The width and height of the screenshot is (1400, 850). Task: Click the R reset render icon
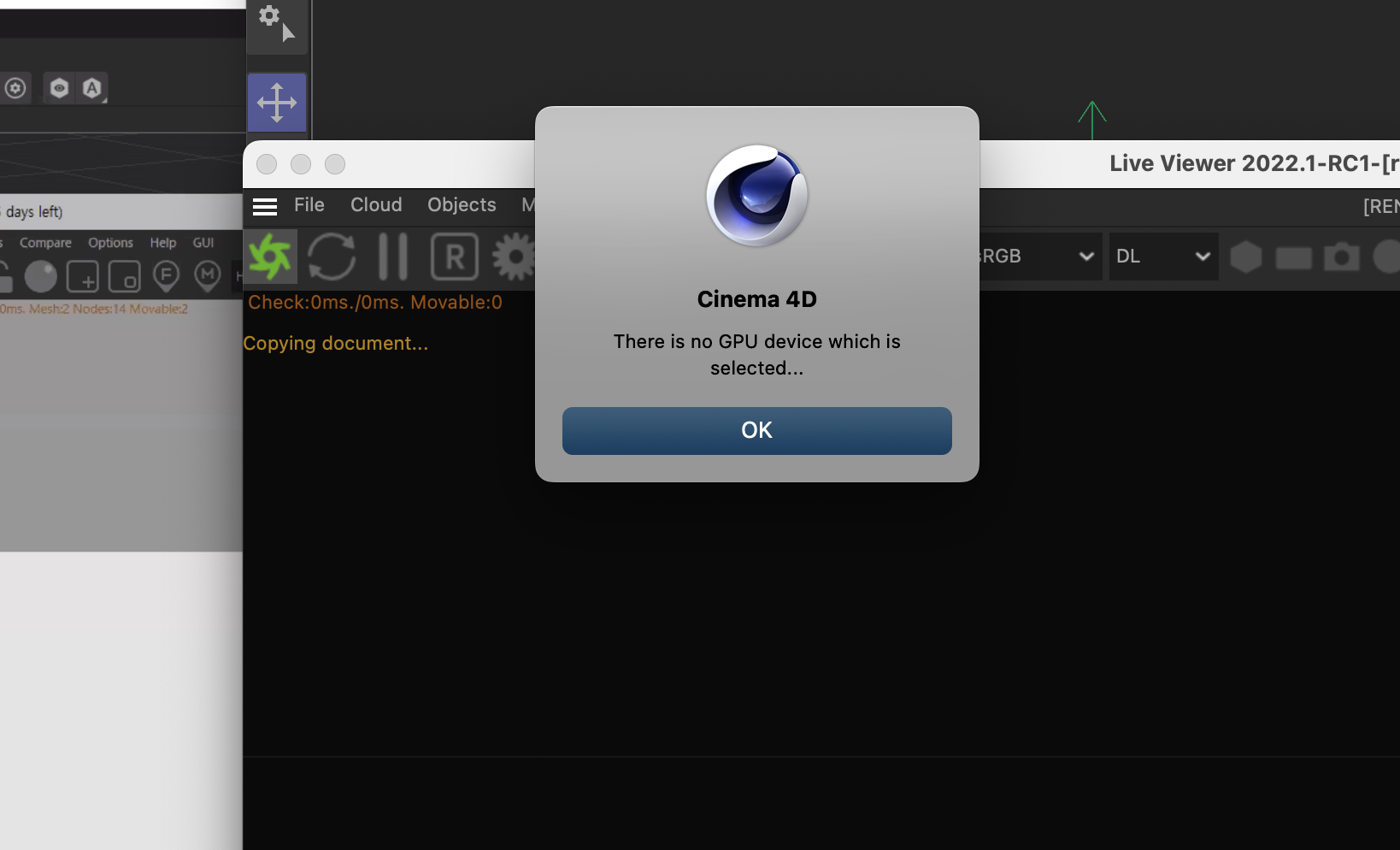tap(455, 257)
